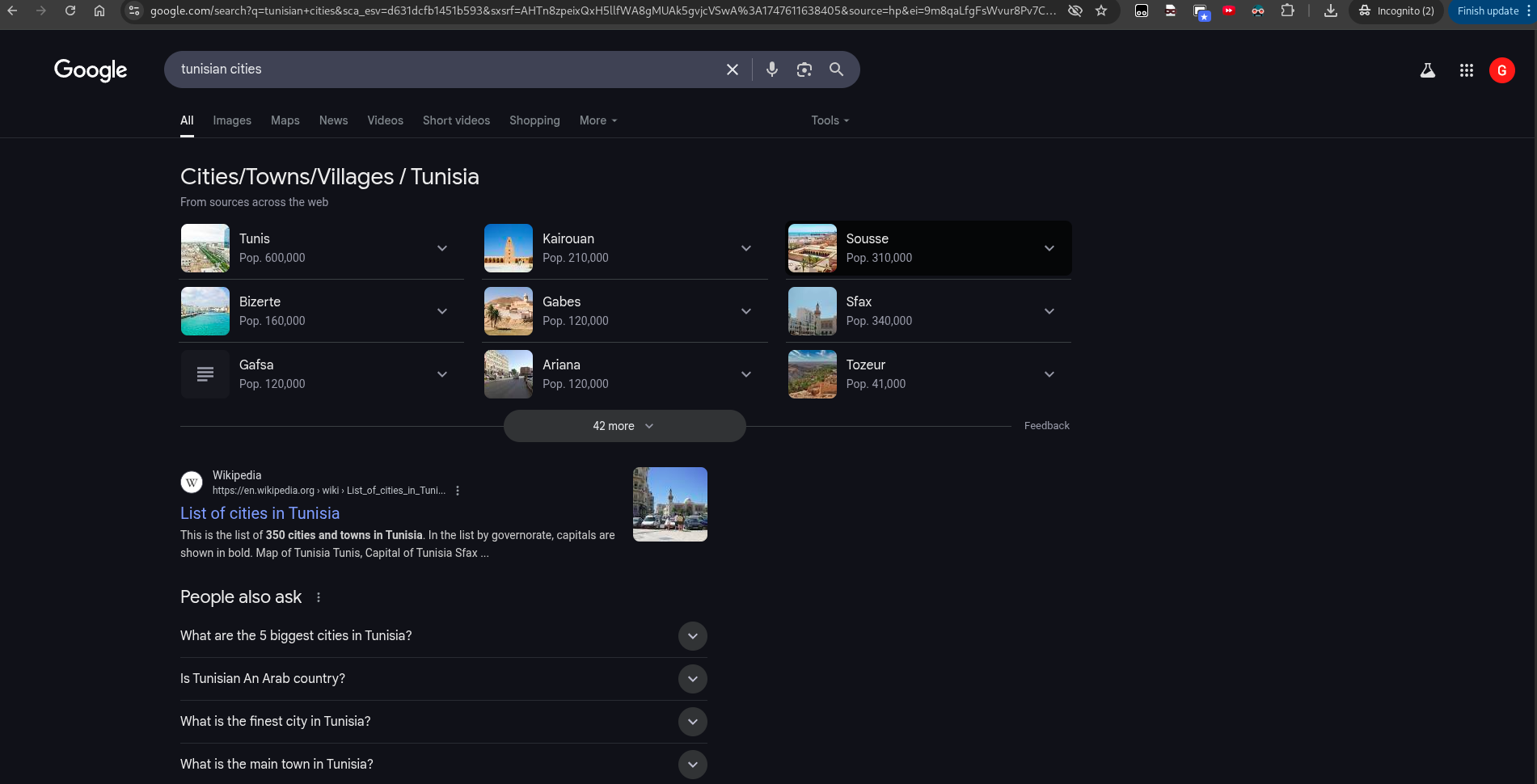Open Google Lens image search
Viewport: 1537px width, 784px height.
(804, 70)
